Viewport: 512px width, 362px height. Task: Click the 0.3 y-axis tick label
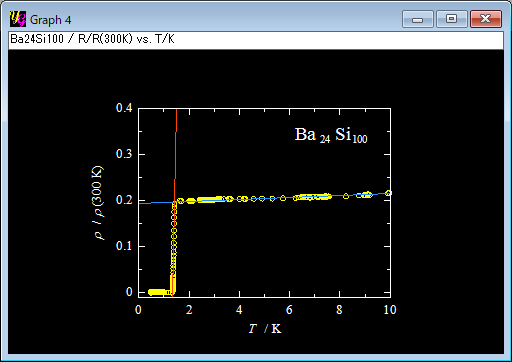pyautogui.click(x=124, y=154)
